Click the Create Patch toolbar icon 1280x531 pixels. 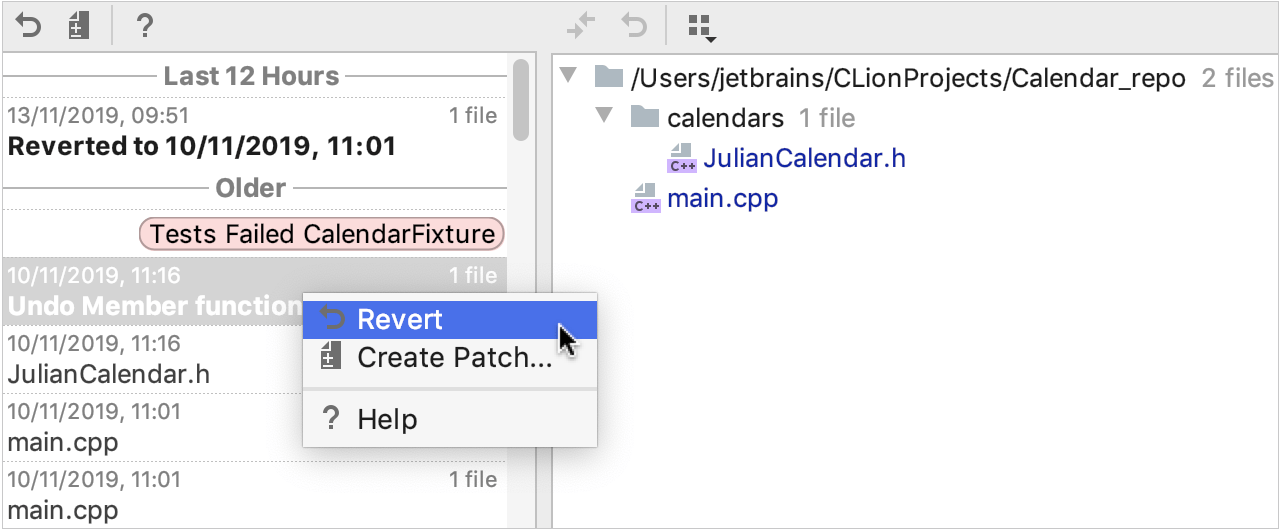pyautogui.click(x=79, y=26)
